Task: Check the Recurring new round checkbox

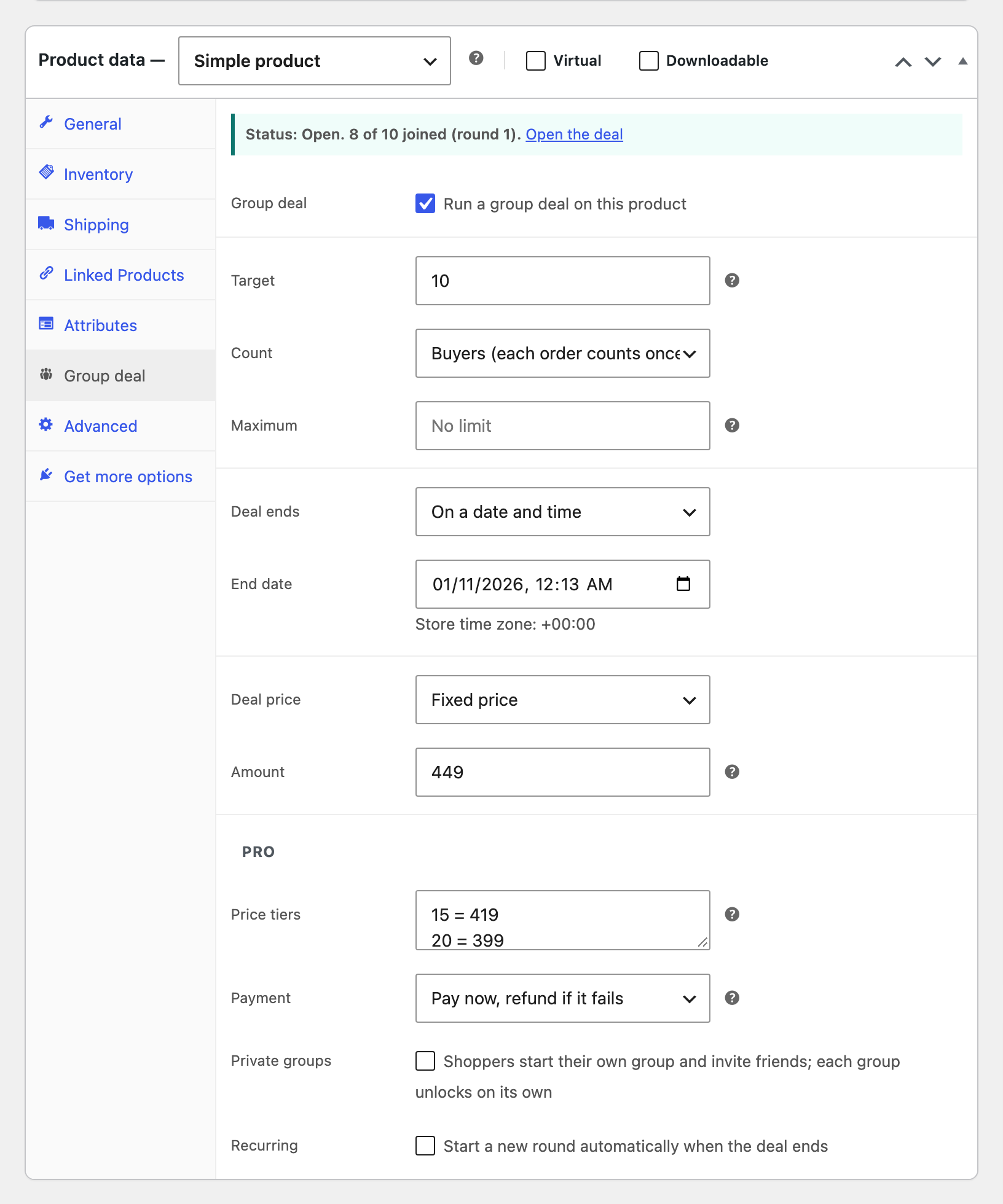Action: [x=425, y=1146]
